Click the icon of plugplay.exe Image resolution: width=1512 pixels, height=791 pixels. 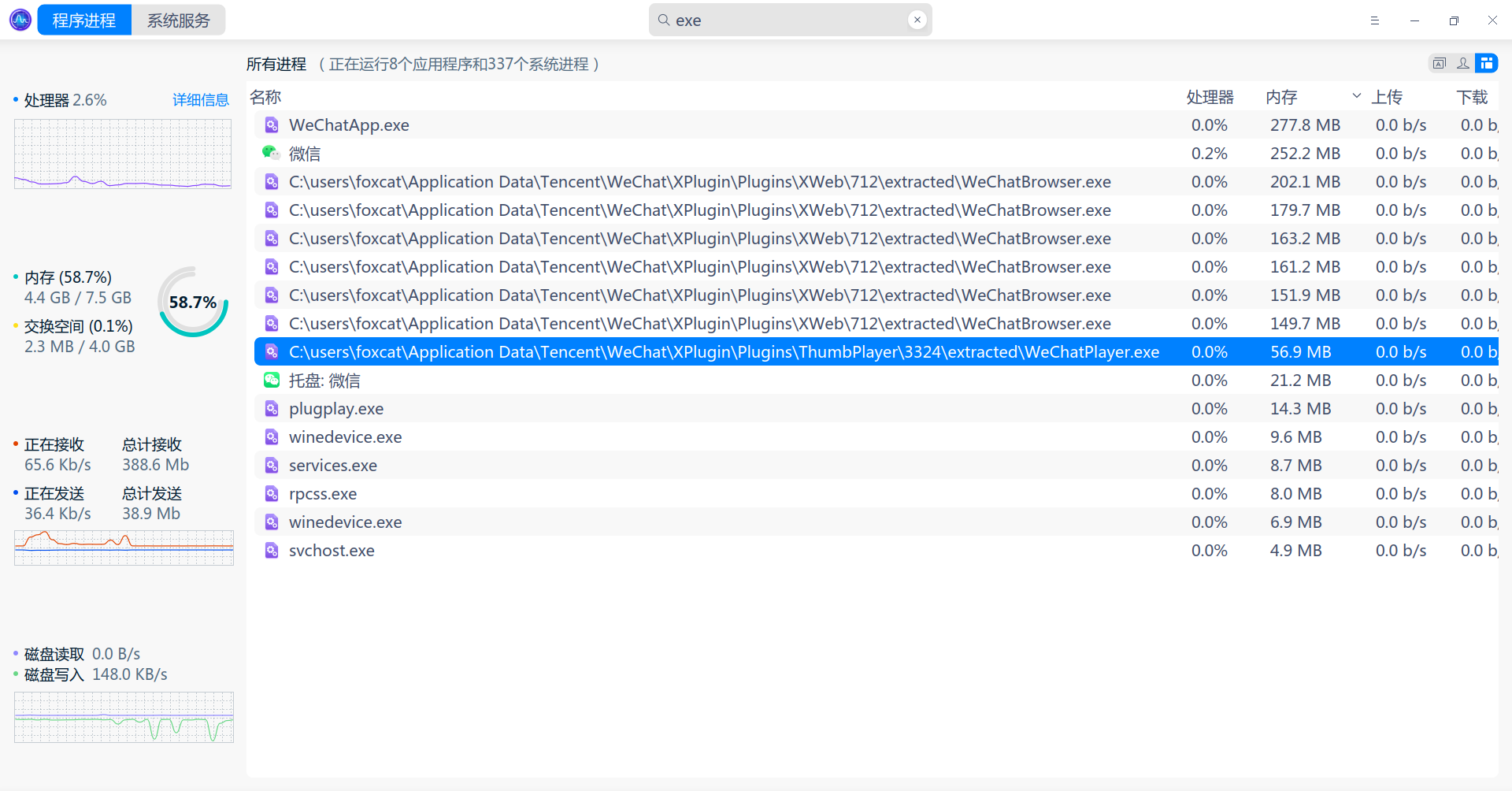272,408
